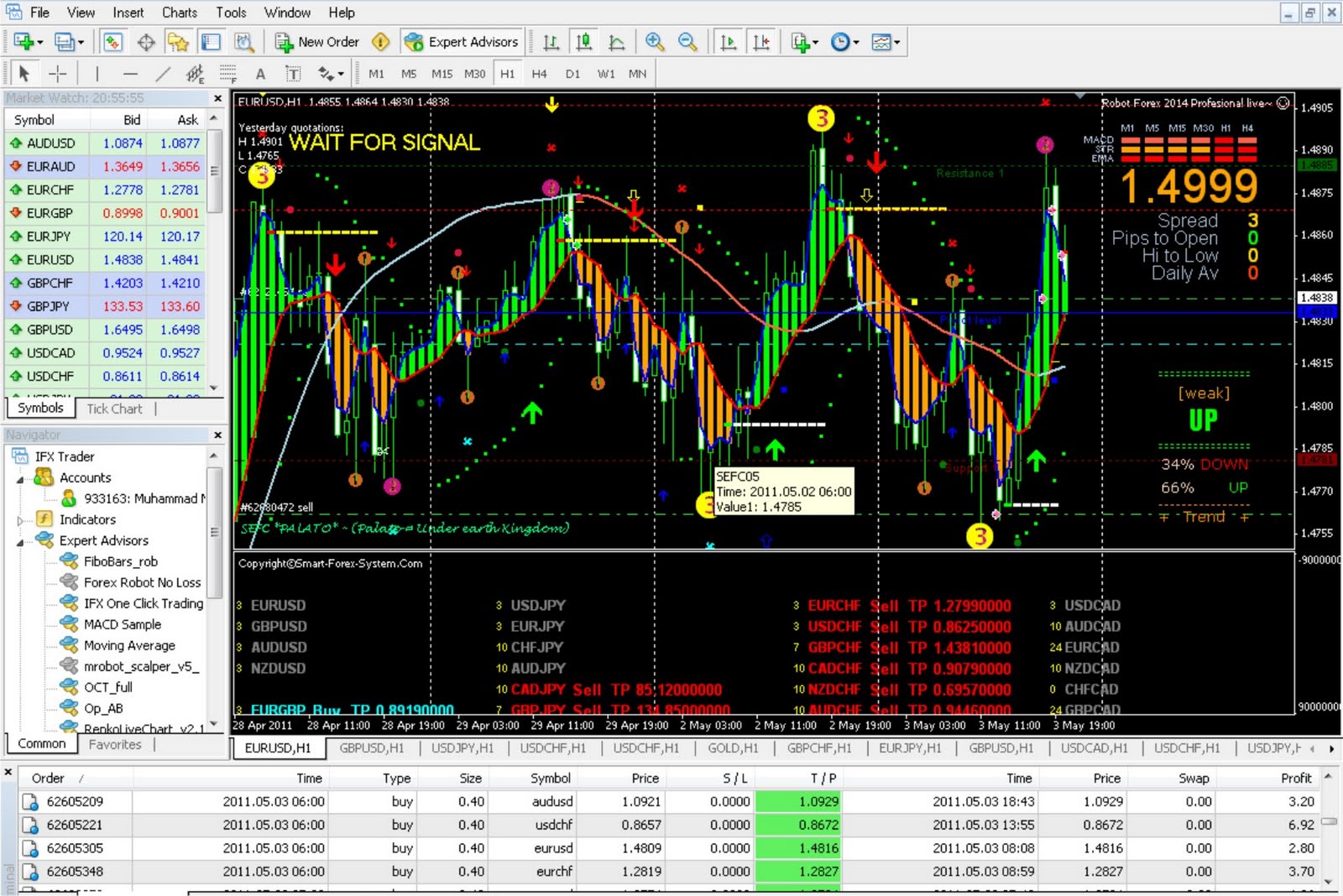The height and width of the screenshot is (896, 1343).
Task: Select the vertical line drawing tool
Action: [97, 74]
